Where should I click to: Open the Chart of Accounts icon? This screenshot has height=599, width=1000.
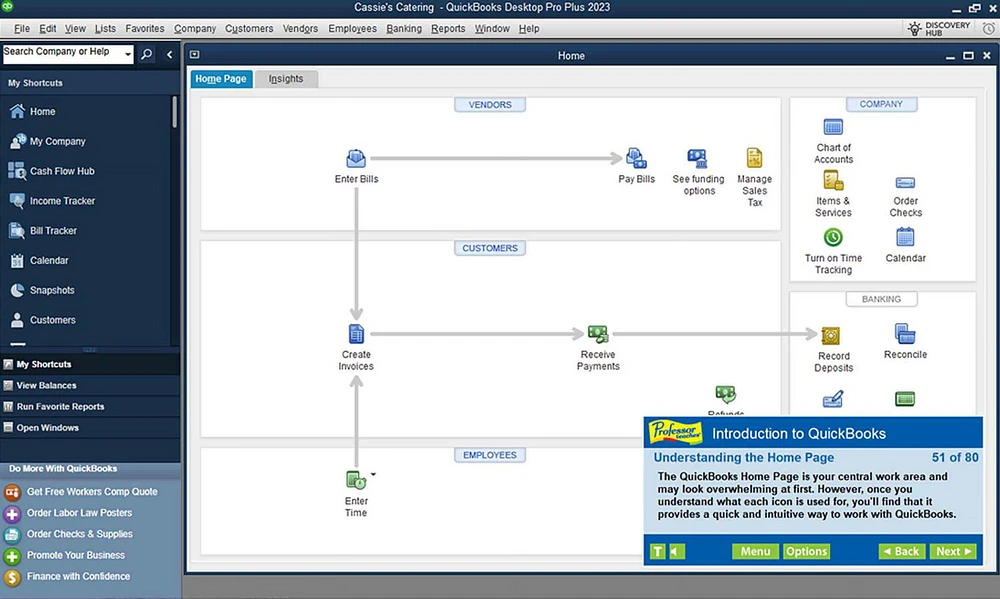[833, 128]
